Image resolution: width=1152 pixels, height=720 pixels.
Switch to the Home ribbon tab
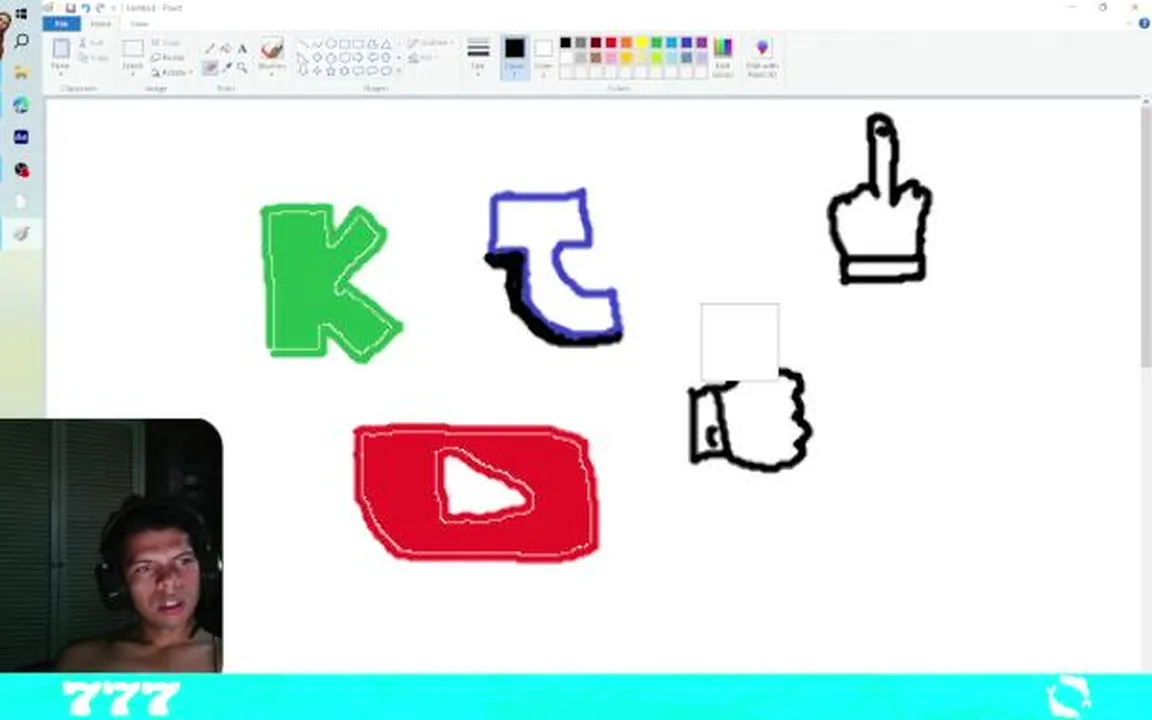pos(101,24)
